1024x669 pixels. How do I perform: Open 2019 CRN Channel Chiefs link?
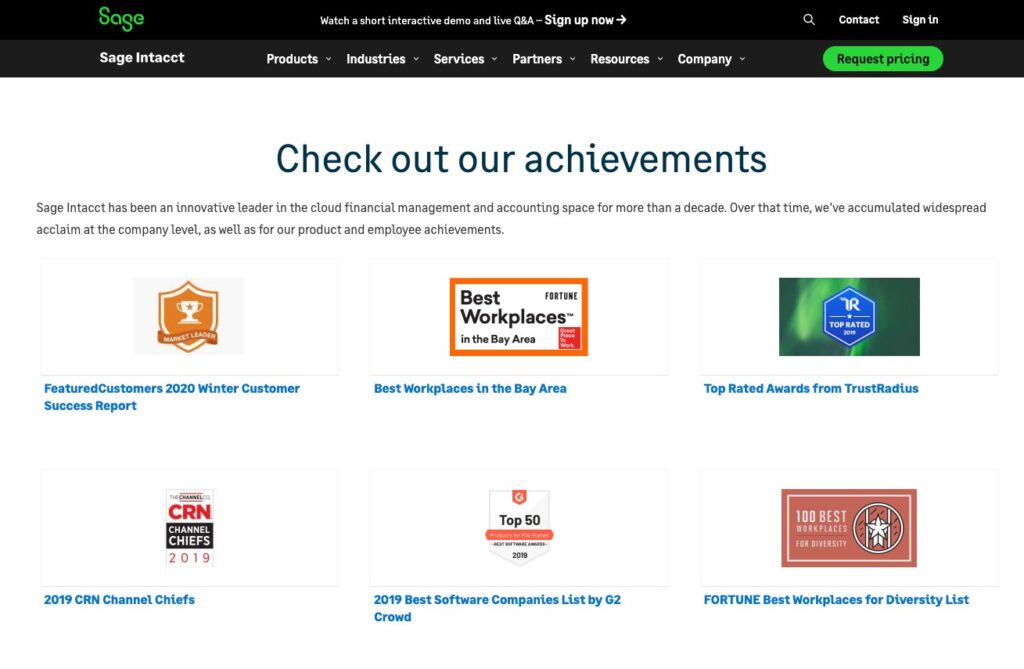click(x=119, y=599)
